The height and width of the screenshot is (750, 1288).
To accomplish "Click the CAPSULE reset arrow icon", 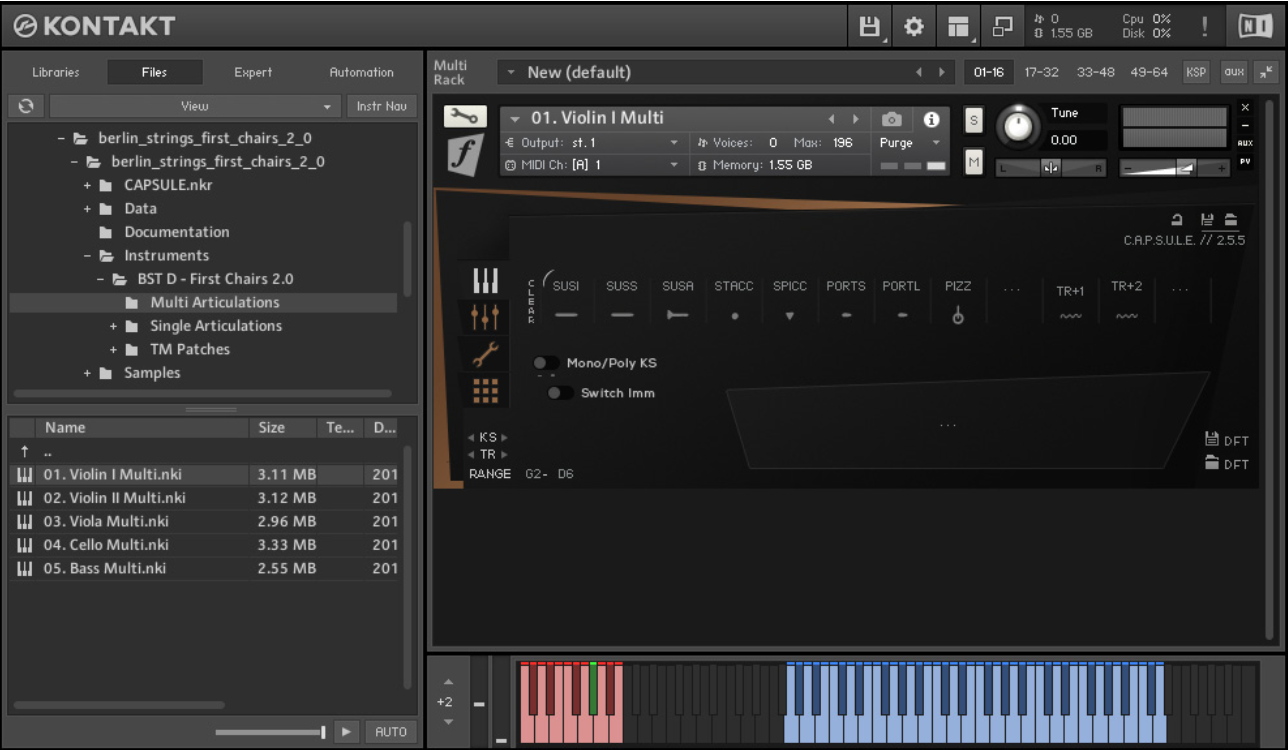I will point(1178,220).
